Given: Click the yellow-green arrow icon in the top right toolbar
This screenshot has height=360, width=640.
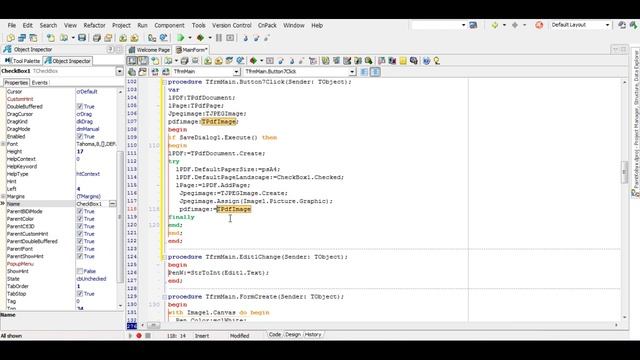Looking at the screenshot, I should tap(495, 25).
